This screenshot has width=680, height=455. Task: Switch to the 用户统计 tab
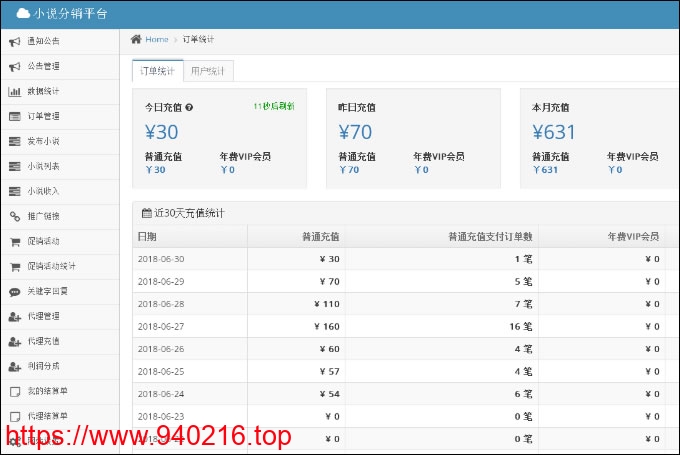(x=208, y=71)
